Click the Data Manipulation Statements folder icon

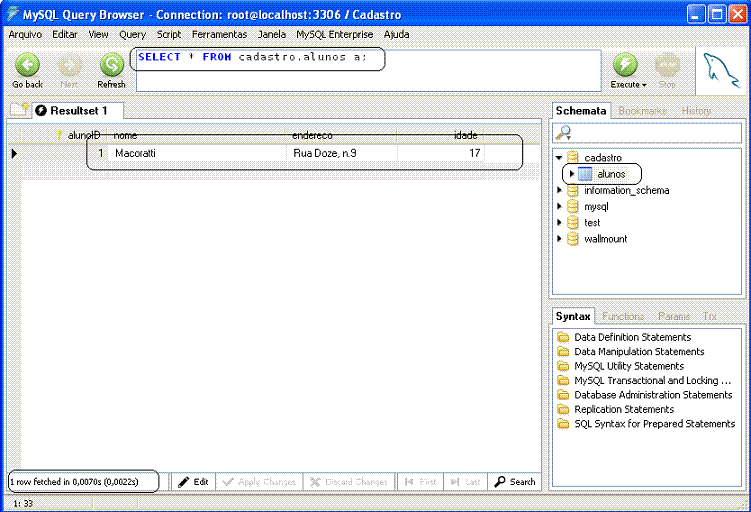(x=563, y=352)
